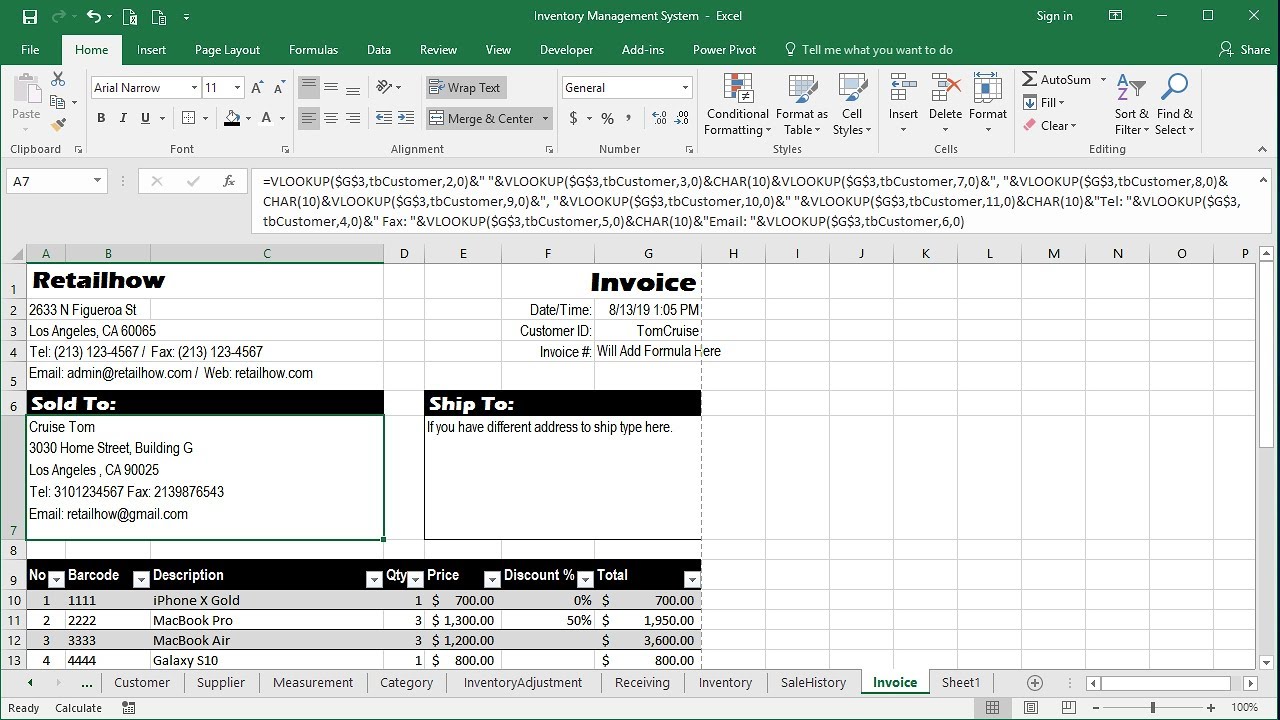The image size is (1280, 720).
Task: Align text left in the cell
Action: [309, 118]
